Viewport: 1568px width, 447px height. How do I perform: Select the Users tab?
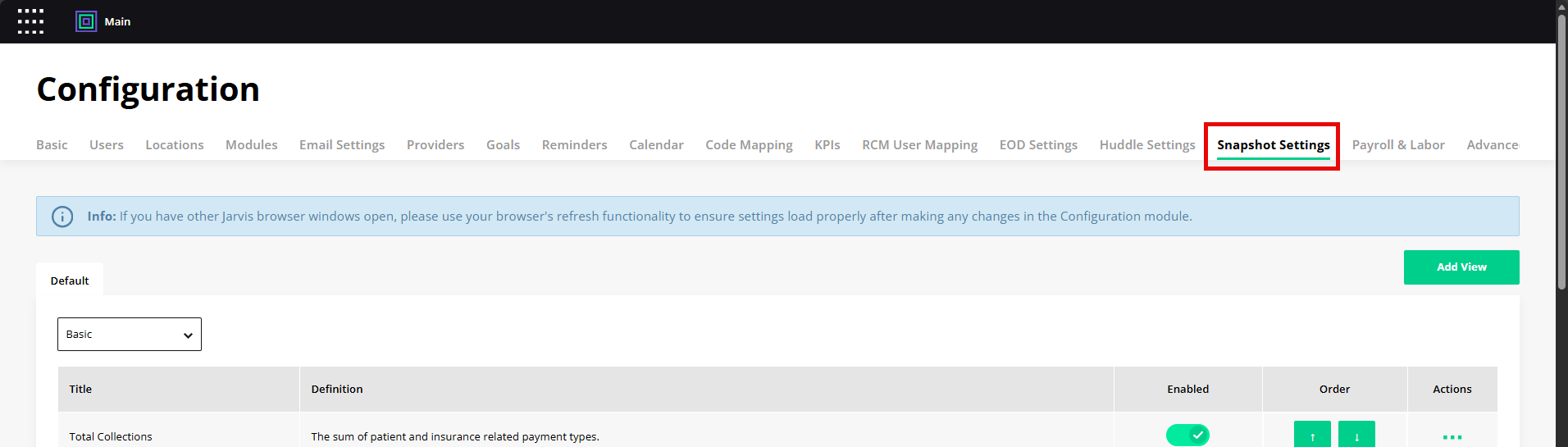pyautogui.click(x=107, y=145)
